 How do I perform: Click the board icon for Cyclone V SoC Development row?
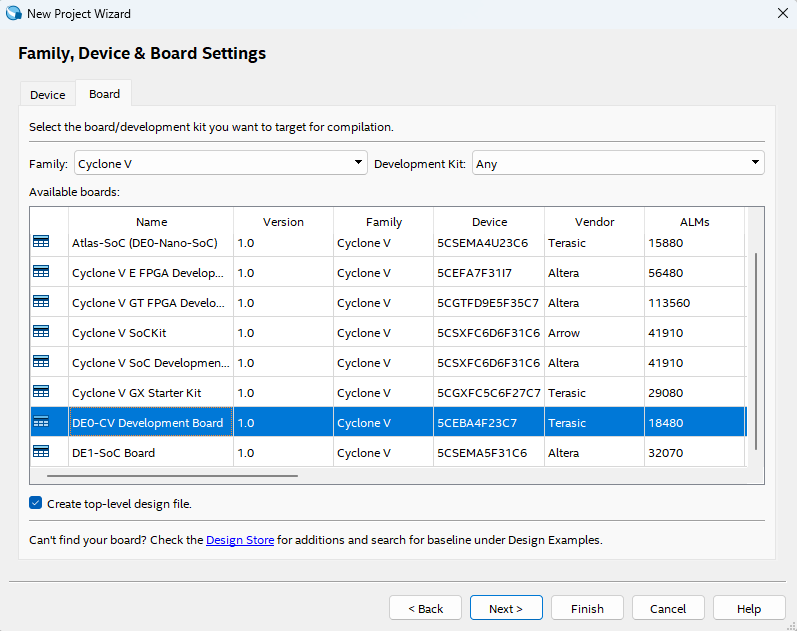tap(41, 362)
